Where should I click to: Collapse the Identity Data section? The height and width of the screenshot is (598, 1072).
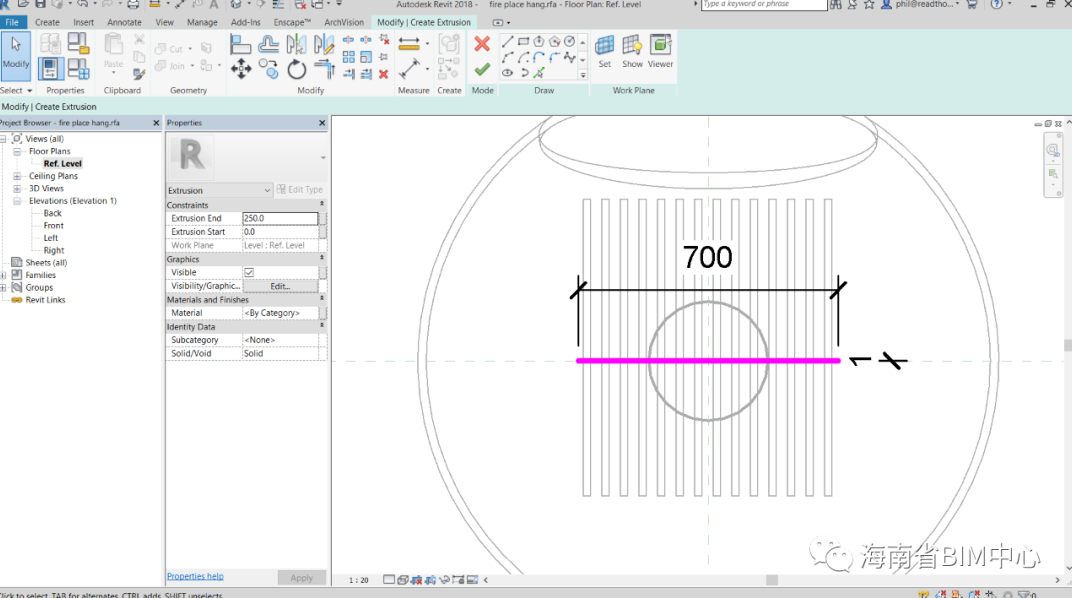tap(322, 326)
